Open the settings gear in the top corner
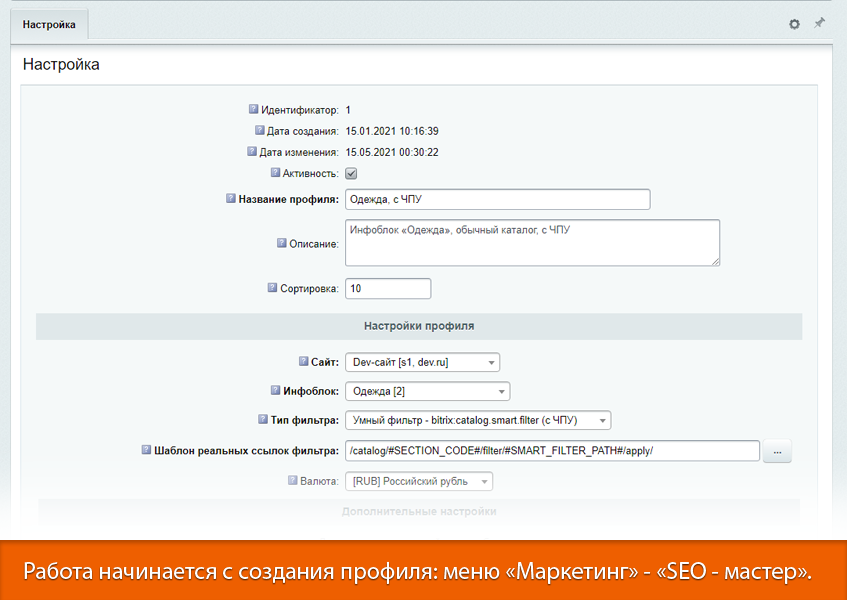Screen dimensions: 847x600 click(795, 22)
